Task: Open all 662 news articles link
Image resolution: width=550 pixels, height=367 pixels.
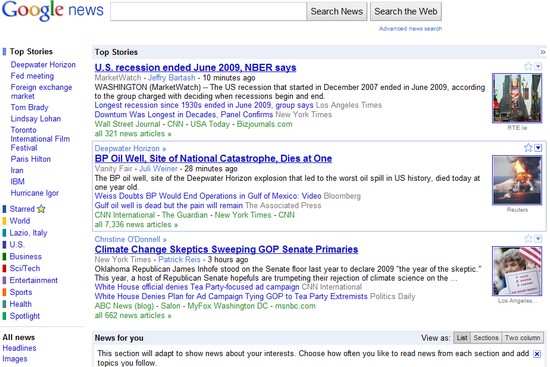Action: (x=133, y=315)
